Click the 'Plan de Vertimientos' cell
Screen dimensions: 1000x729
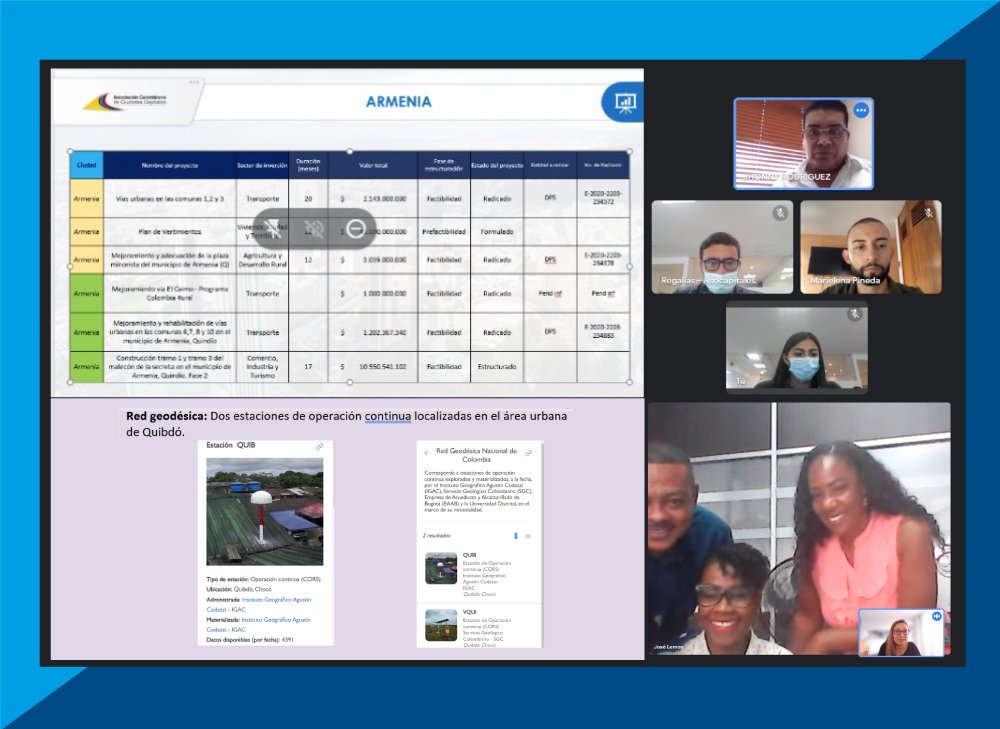(x=170, y=232)
